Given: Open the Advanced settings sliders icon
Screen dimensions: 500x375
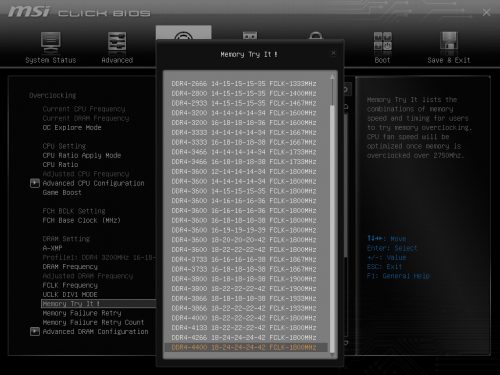Looking at the screenshot, I should 117,42.
